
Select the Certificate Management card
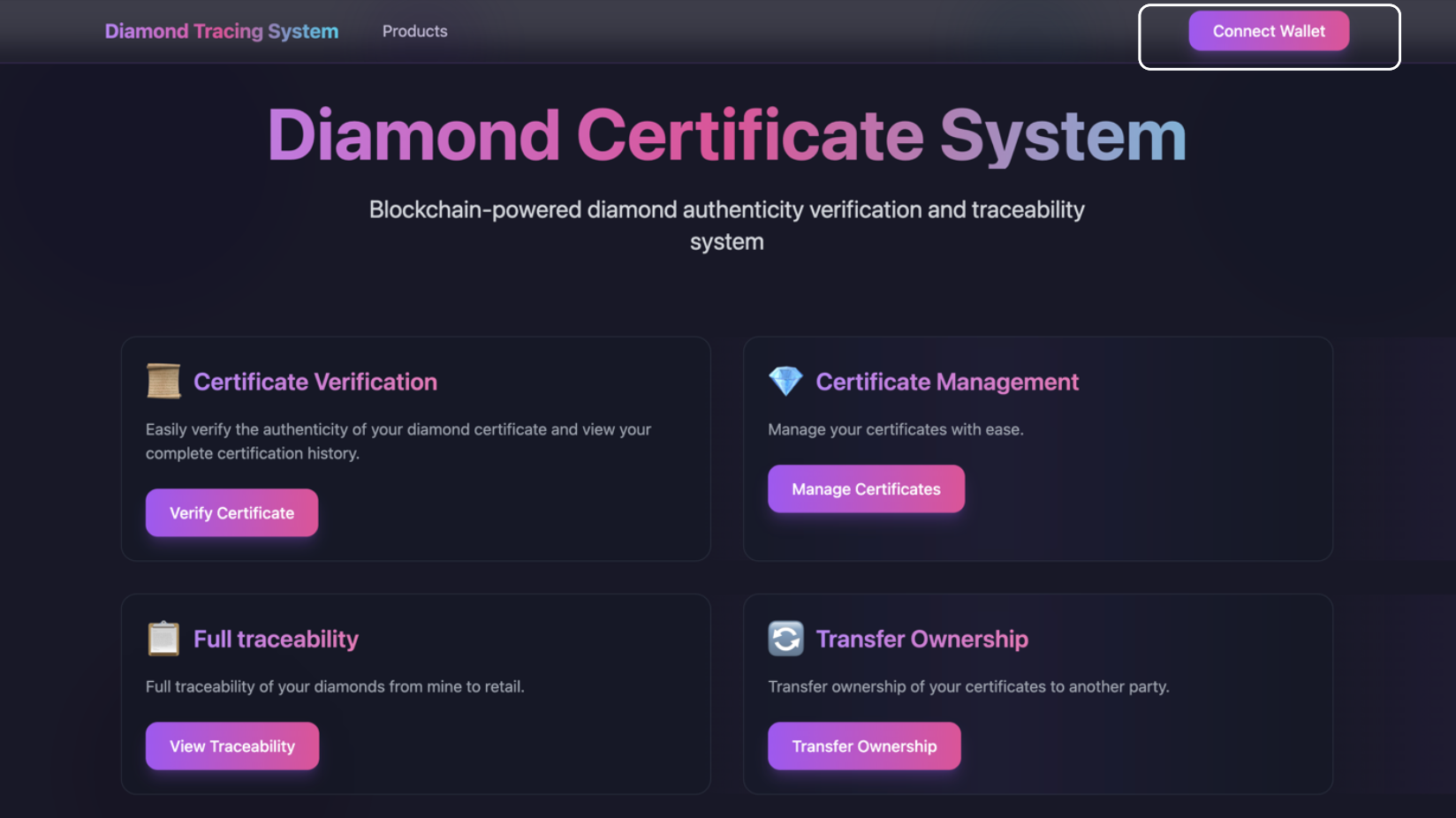coord(1038,449)
